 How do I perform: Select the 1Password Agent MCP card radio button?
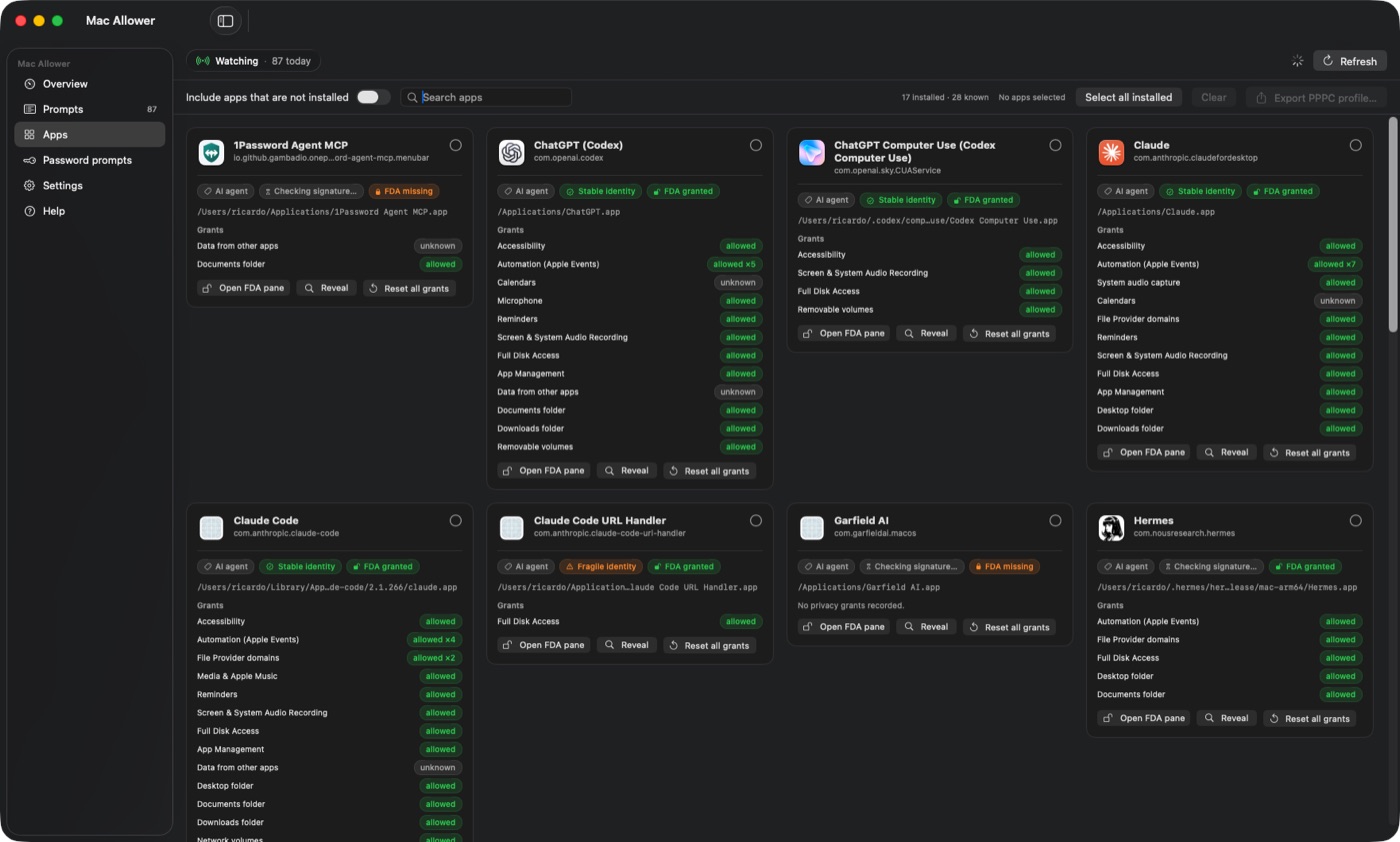coord(456,145)
